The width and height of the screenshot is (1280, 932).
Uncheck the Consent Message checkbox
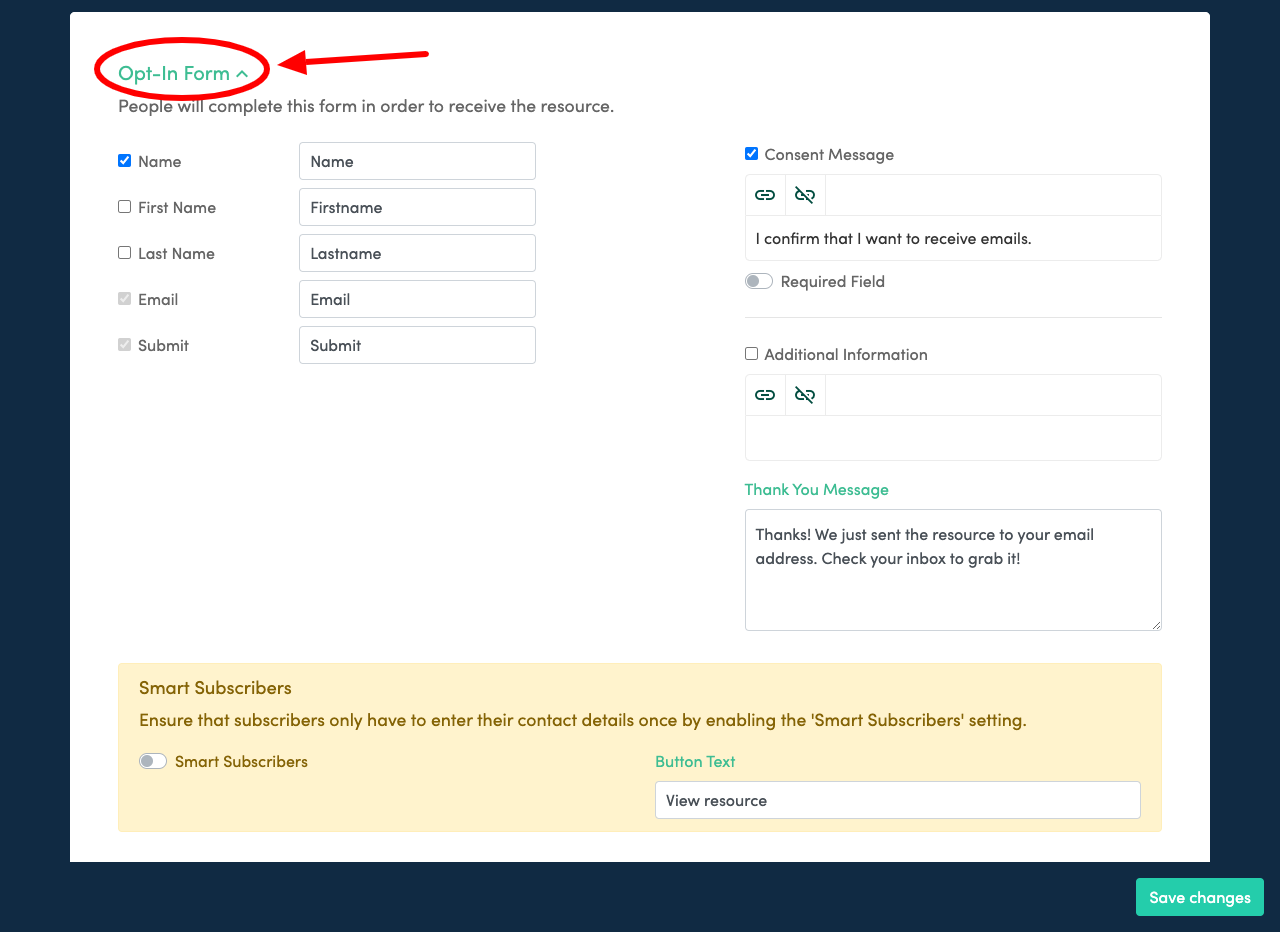point(751,153)
